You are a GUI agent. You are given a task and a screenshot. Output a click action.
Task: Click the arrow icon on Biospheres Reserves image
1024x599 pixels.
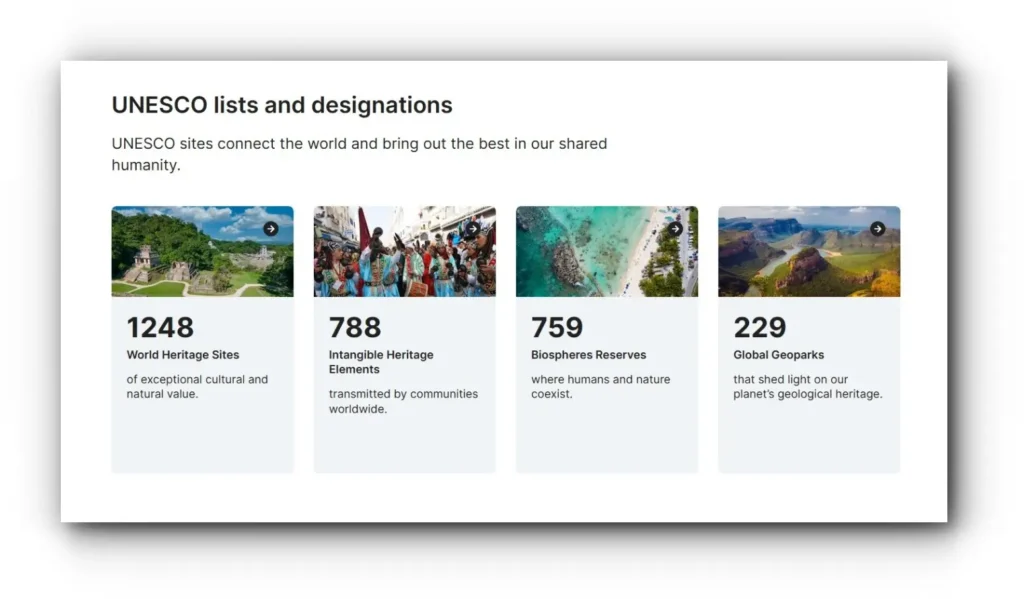coord(675,229)
